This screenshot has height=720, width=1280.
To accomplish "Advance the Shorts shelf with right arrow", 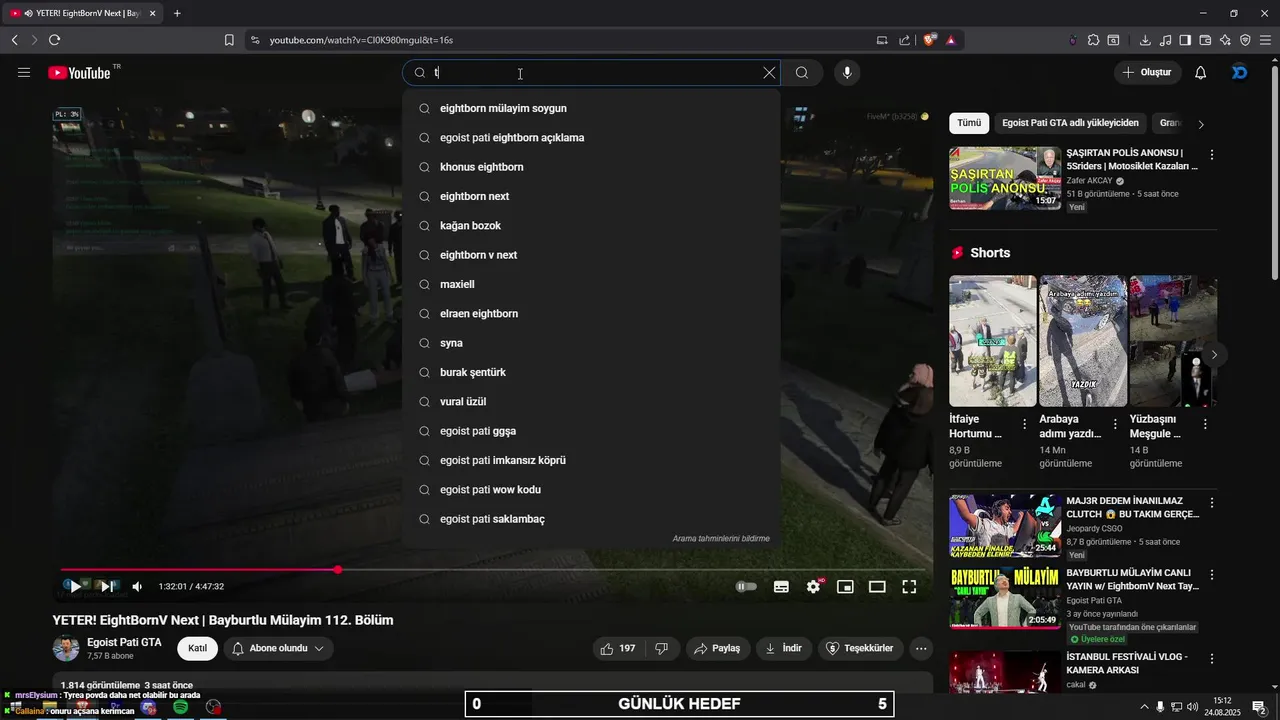I will (1214, 355).
